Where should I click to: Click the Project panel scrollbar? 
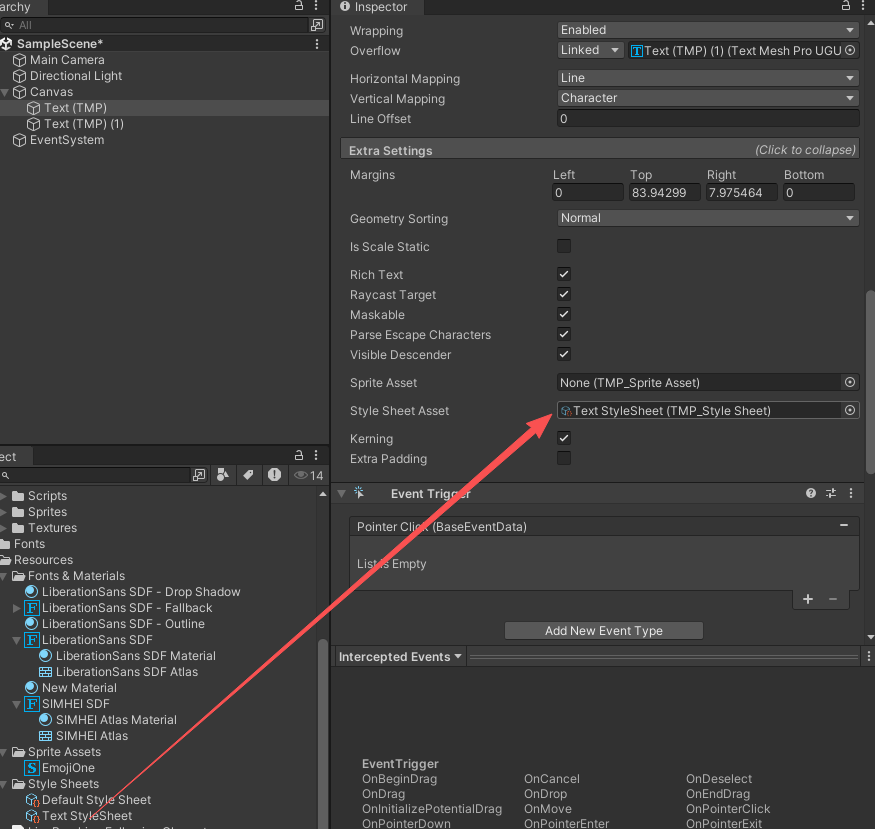(x=323, y=734)
